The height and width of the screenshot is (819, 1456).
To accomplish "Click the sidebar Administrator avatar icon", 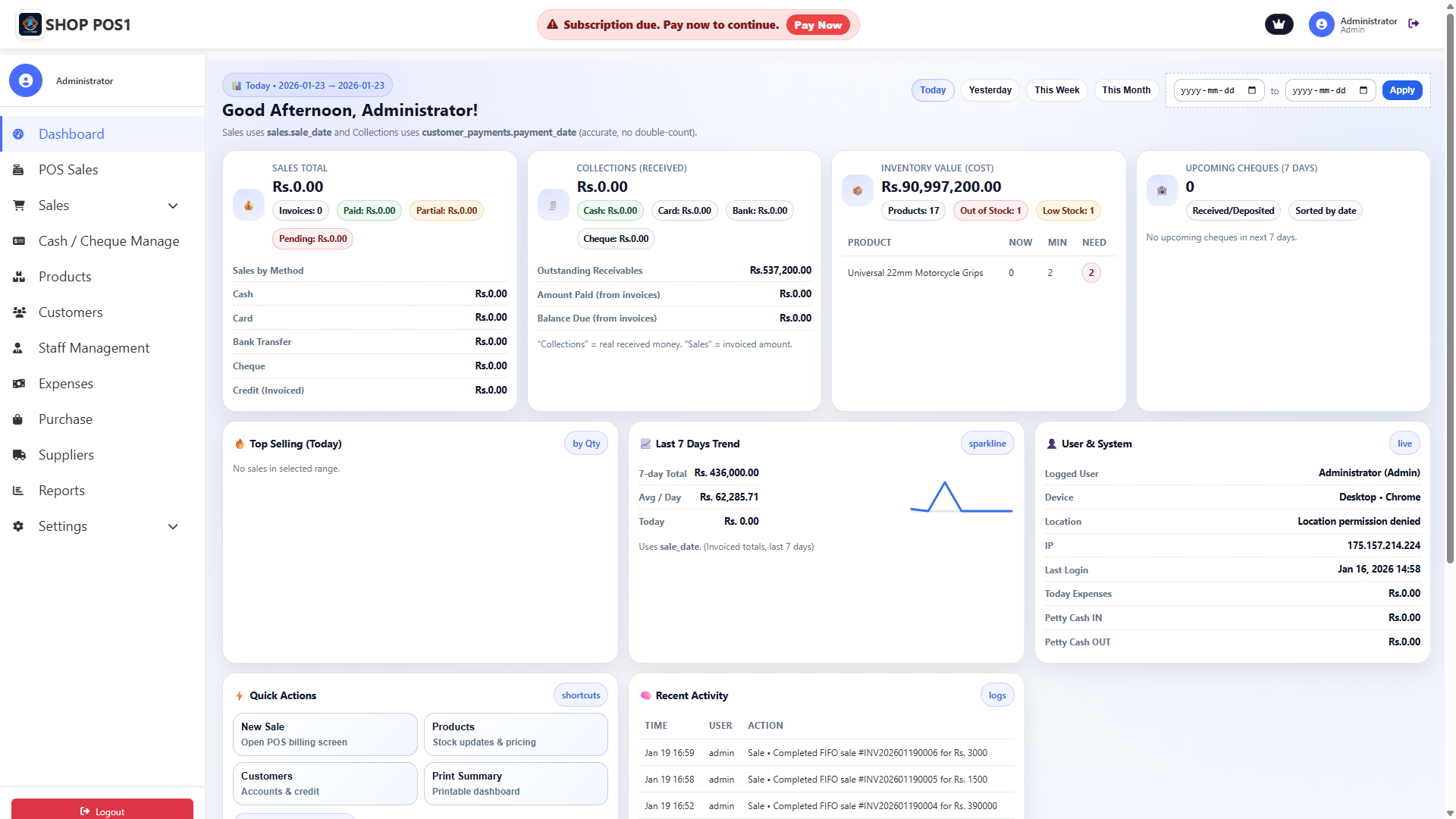I will pos(26,80).
